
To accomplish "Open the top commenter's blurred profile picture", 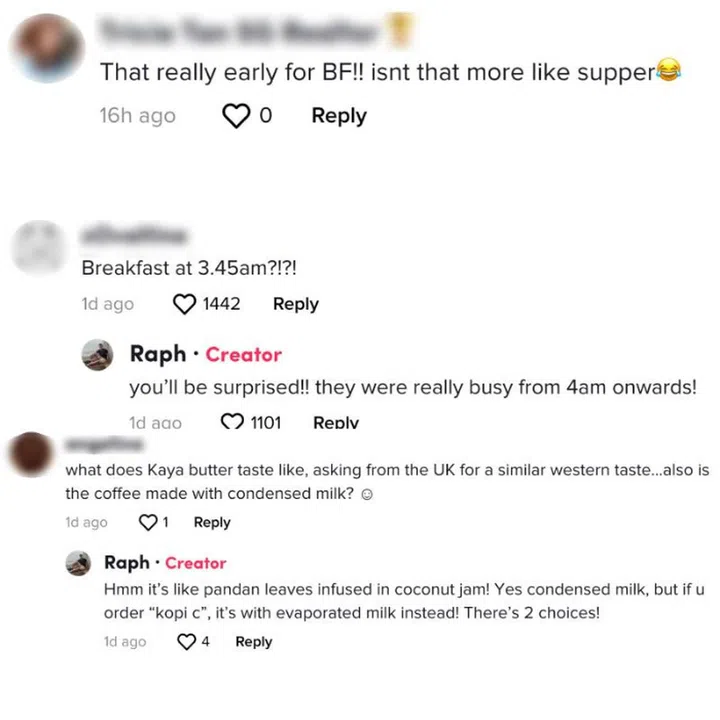I will coord(48,48).
